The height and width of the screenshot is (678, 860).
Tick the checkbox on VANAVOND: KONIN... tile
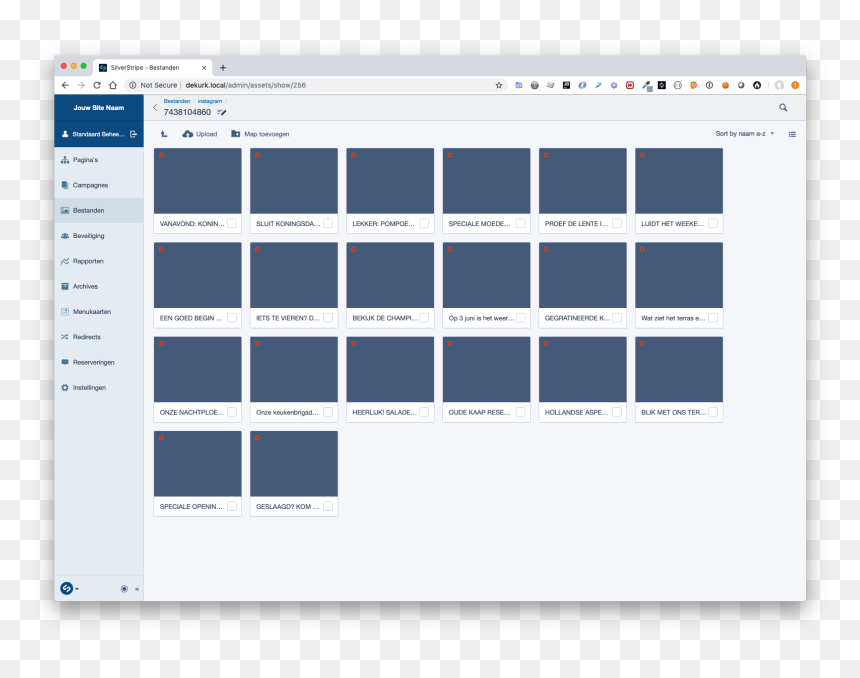click(232, 223)
